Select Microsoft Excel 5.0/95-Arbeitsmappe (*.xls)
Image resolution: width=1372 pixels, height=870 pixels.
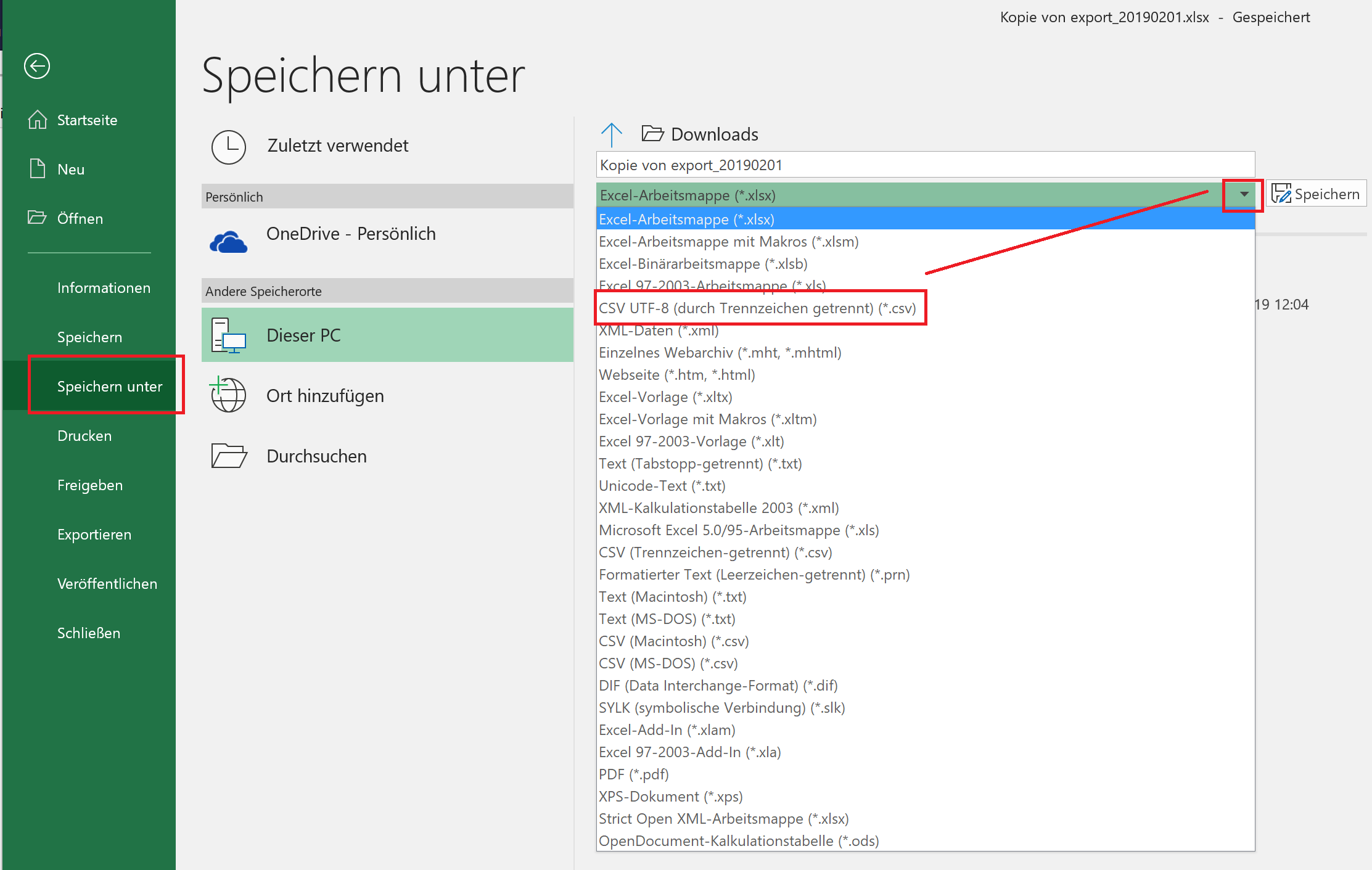point(925,530)
